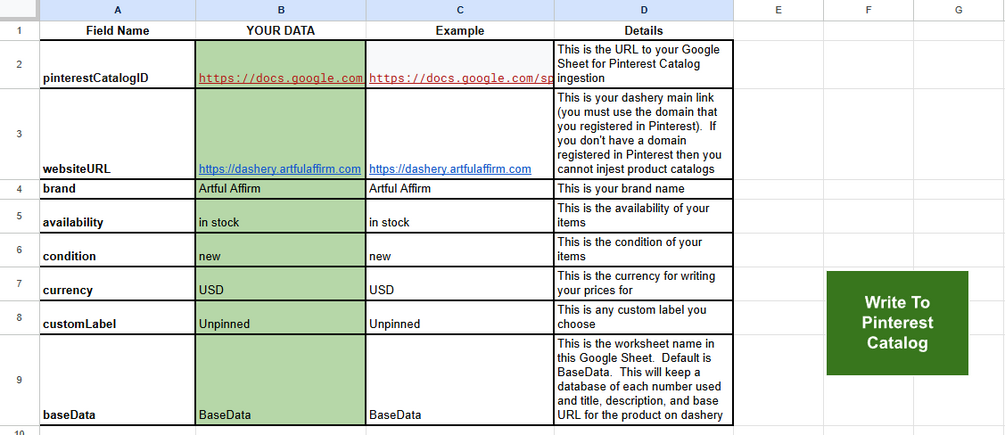Select the Pinterest Catalog ingestion details cell
This screenshot has height=435, width=1005.
pyautogui.click(x=644, y=64)
